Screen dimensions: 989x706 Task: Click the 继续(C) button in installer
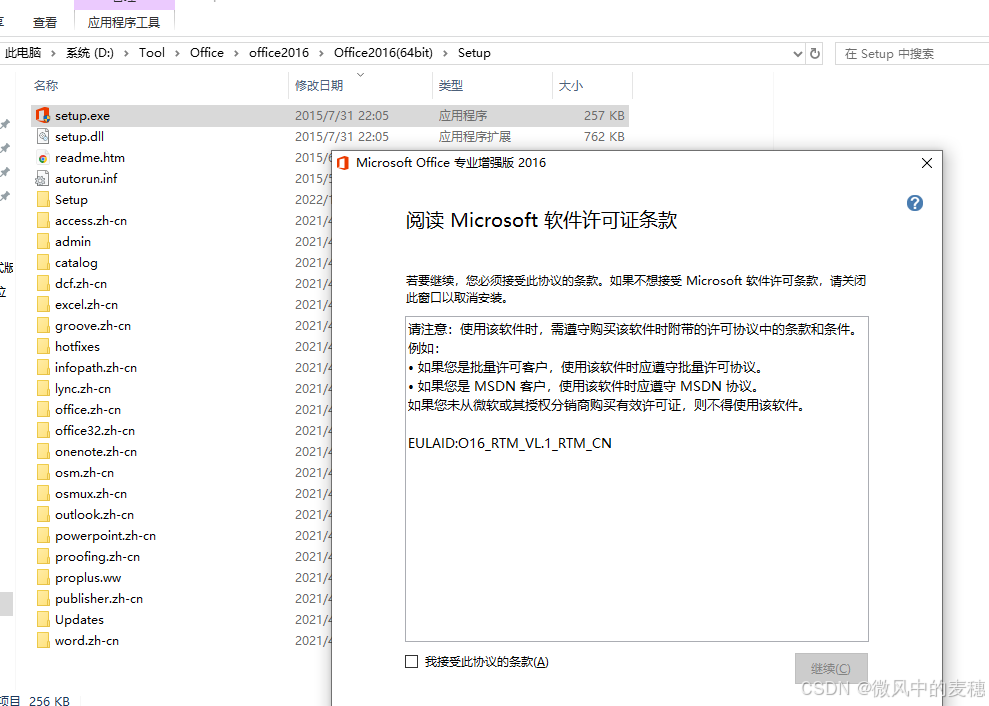pyautogui.click(x=831, y=668)
